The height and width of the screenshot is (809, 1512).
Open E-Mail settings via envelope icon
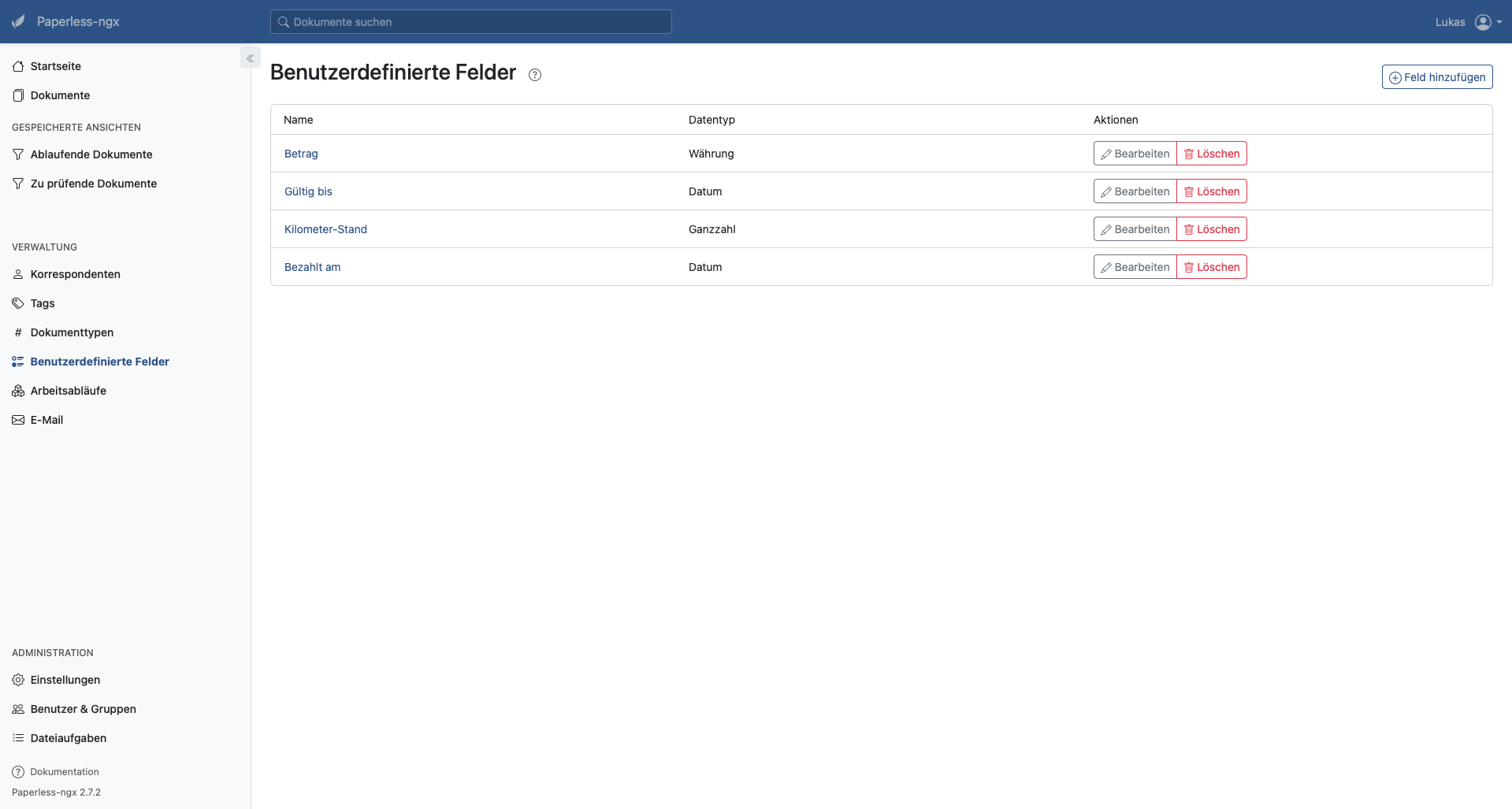pos(17,420)
